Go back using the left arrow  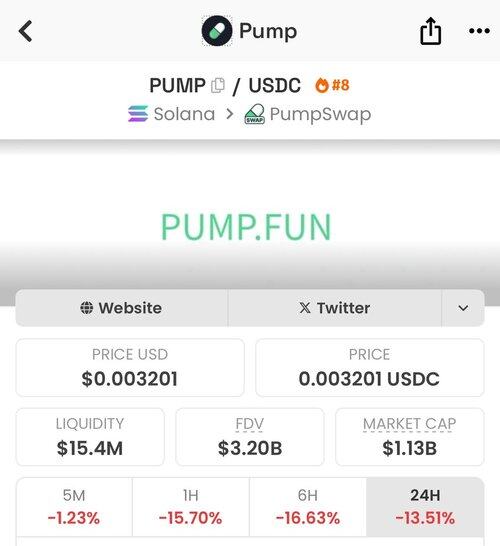[x=25, y=31]
